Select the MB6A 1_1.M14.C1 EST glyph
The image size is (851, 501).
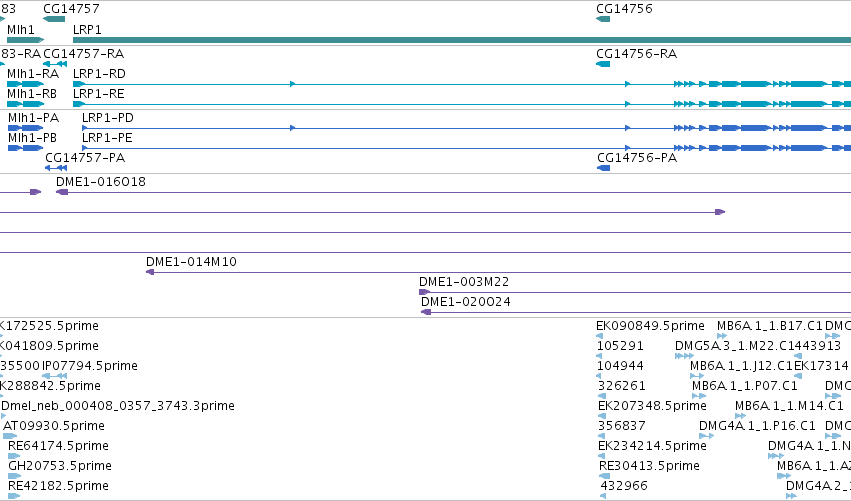(740, 416)
